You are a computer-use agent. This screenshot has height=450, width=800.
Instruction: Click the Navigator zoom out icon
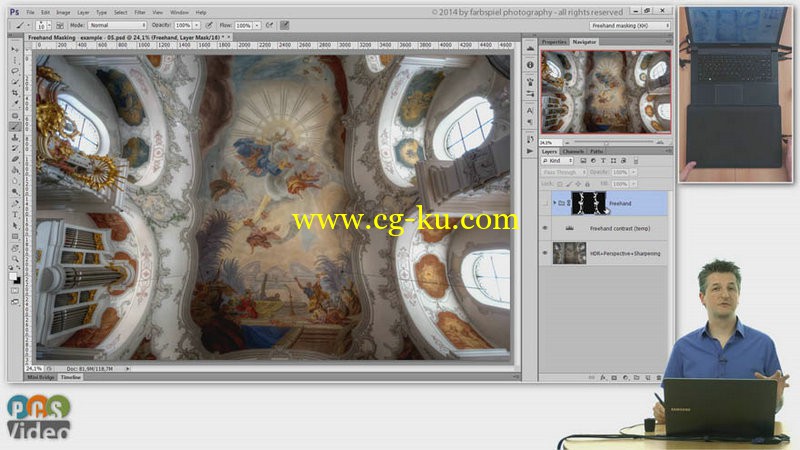(x=567, y=142)
